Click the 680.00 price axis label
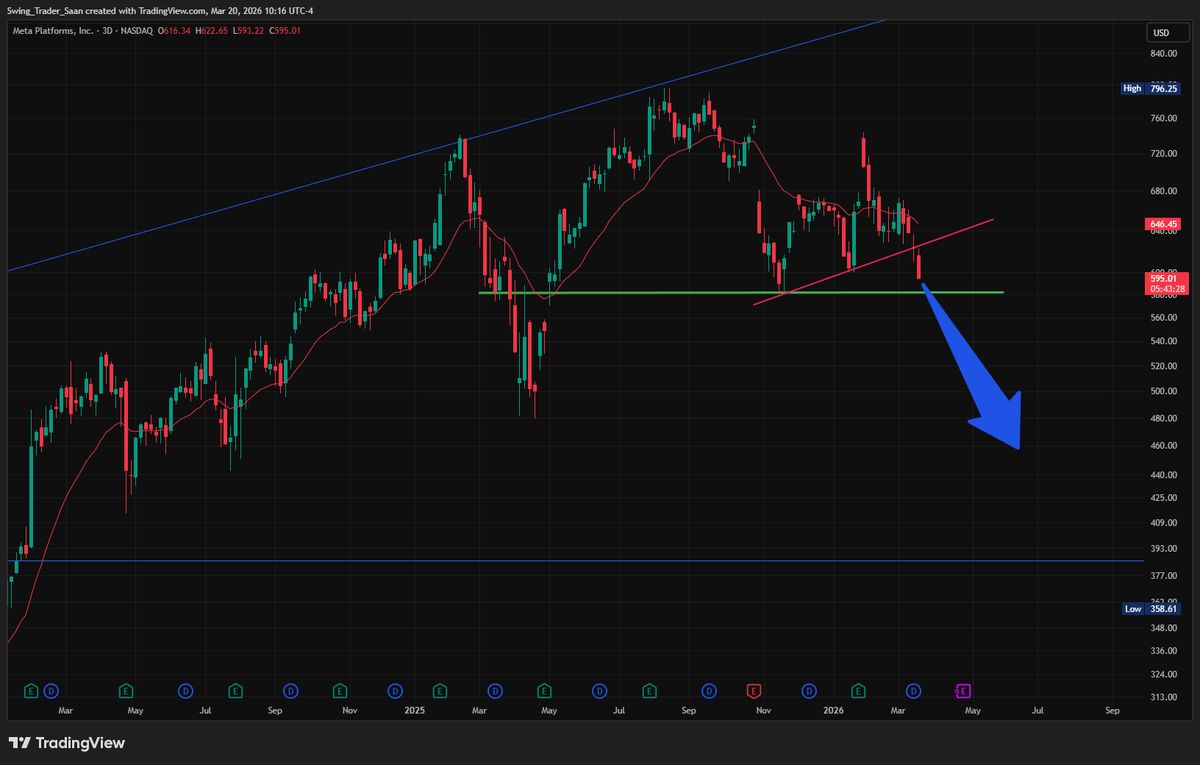Screen dimensions: 1200x765 [1163, 190]
